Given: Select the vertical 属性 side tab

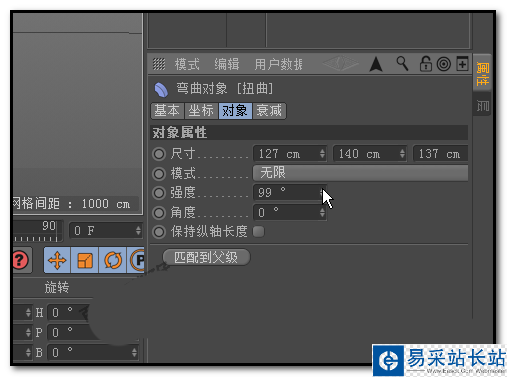Looking at the screenshot, I should coord(482,73).
